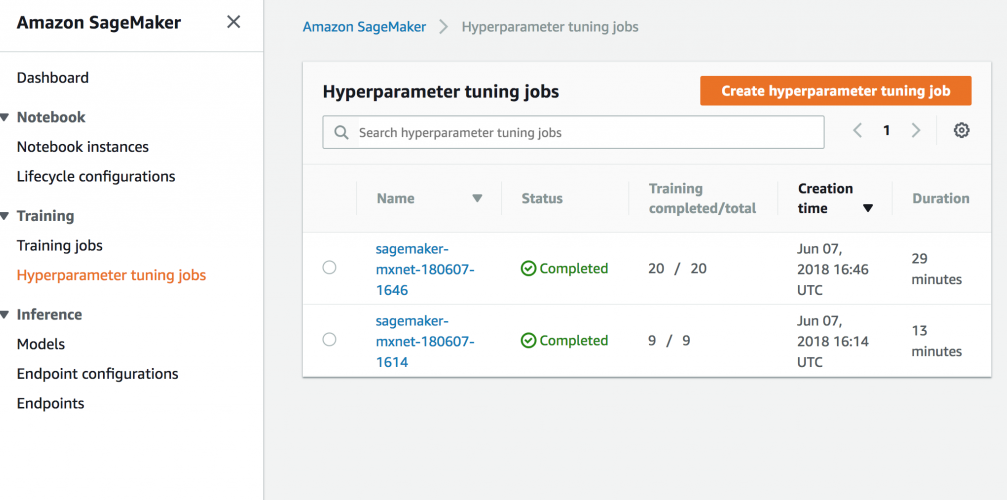Viewport: 1007px width, 500px height.
Task: Click the search magnifier icon
Action: (342, 133)
